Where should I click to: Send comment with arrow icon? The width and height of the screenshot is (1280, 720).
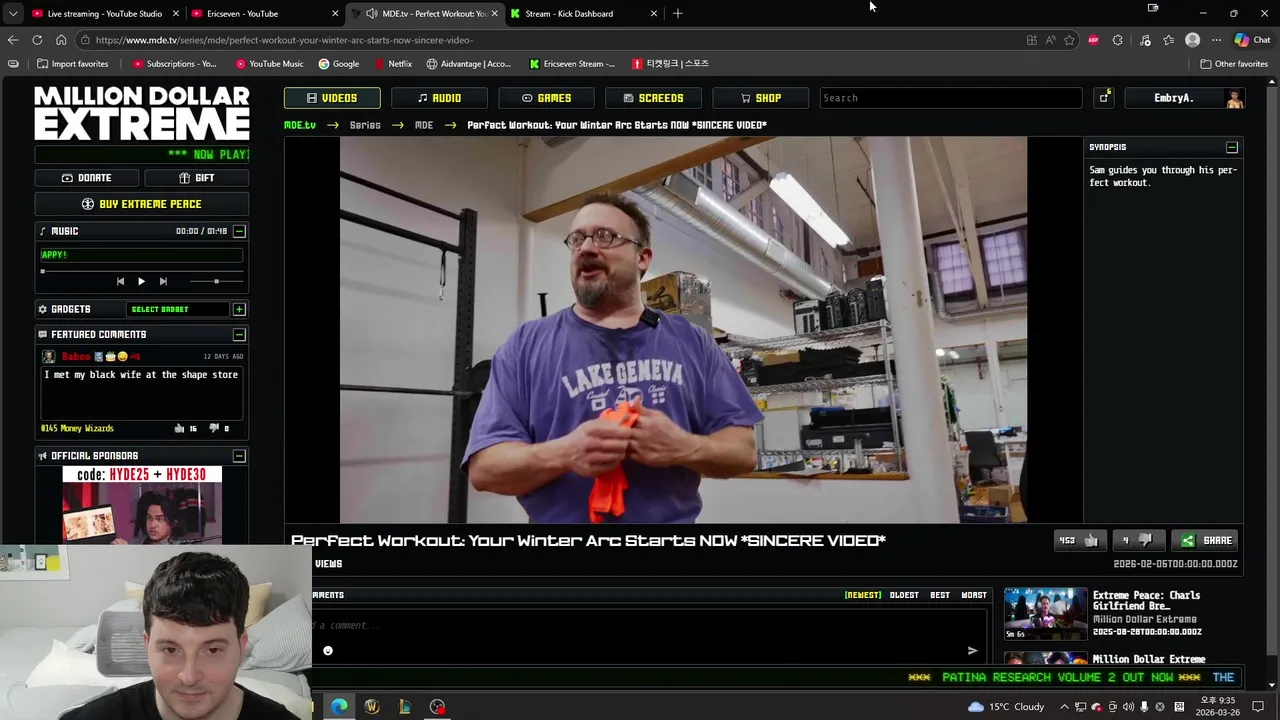pos(972,651)
